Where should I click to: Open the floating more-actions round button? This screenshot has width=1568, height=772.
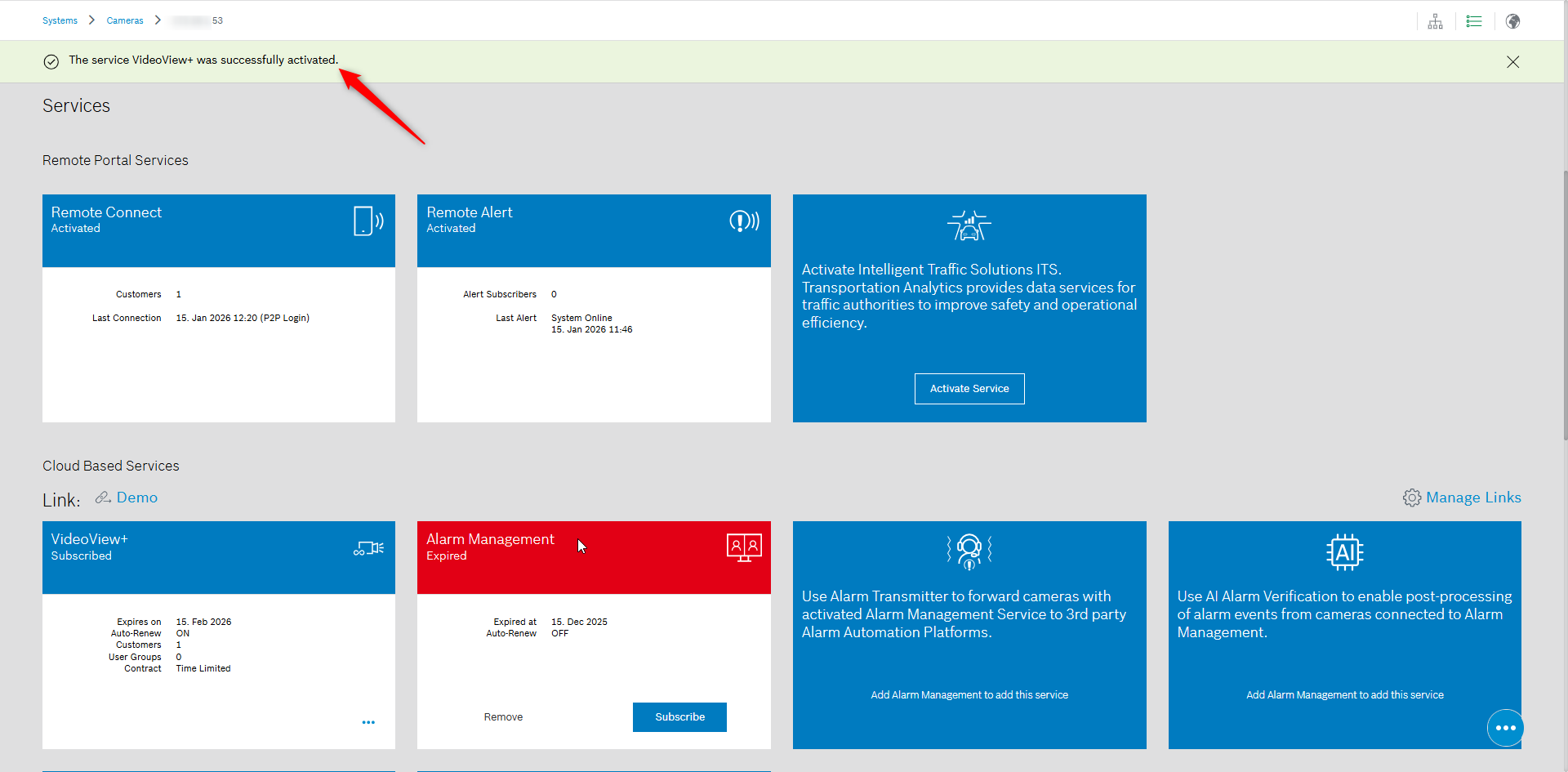1505,728
